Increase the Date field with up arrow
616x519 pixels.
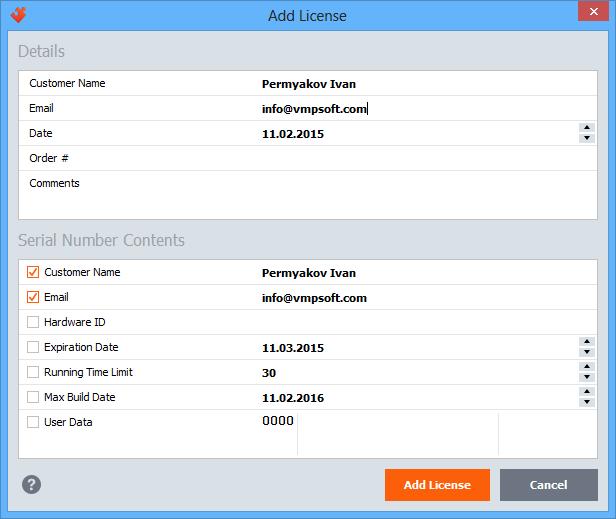(x=587, y=128)
